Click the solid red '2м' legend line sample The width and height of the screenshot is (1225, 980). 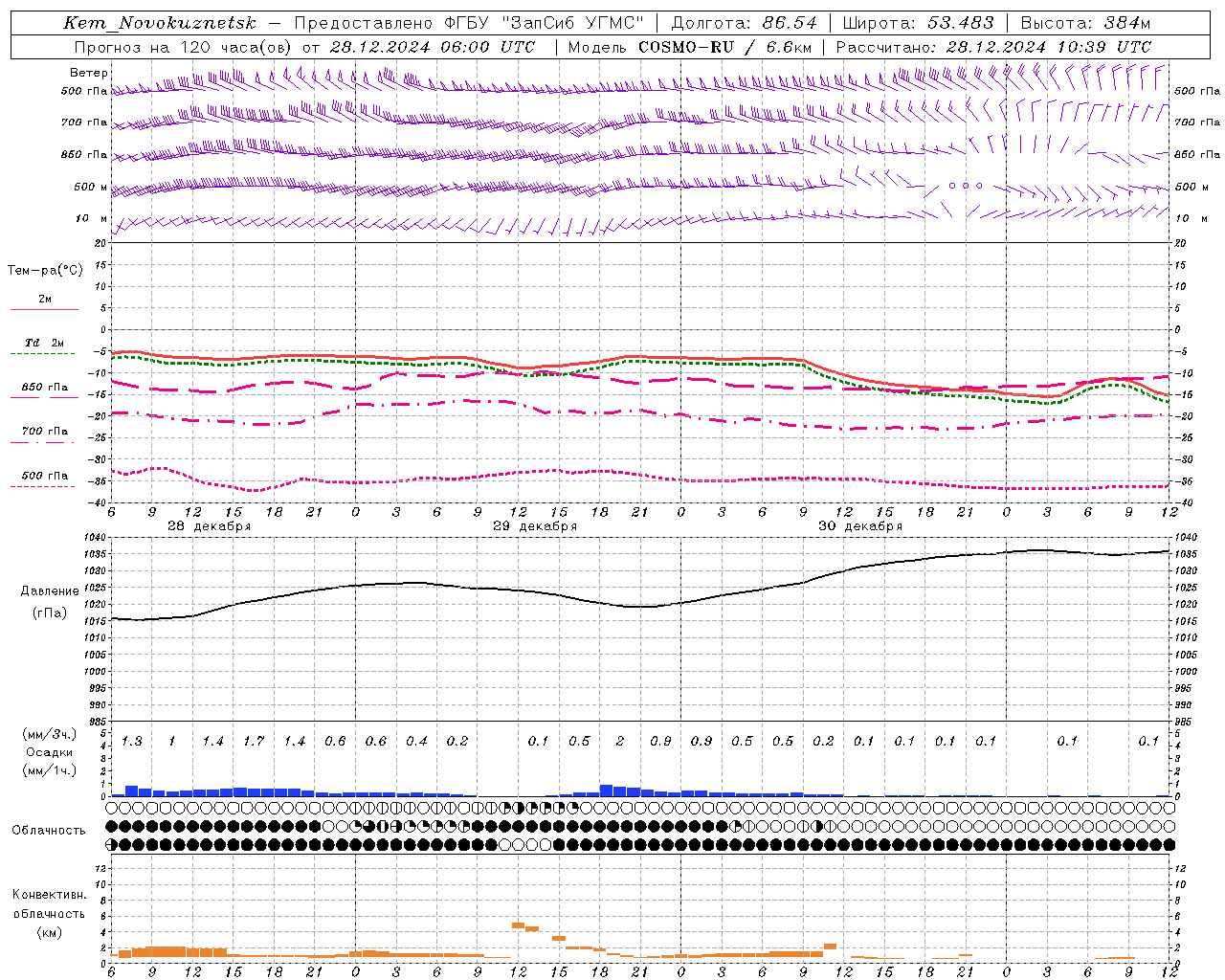click(44, 310)
